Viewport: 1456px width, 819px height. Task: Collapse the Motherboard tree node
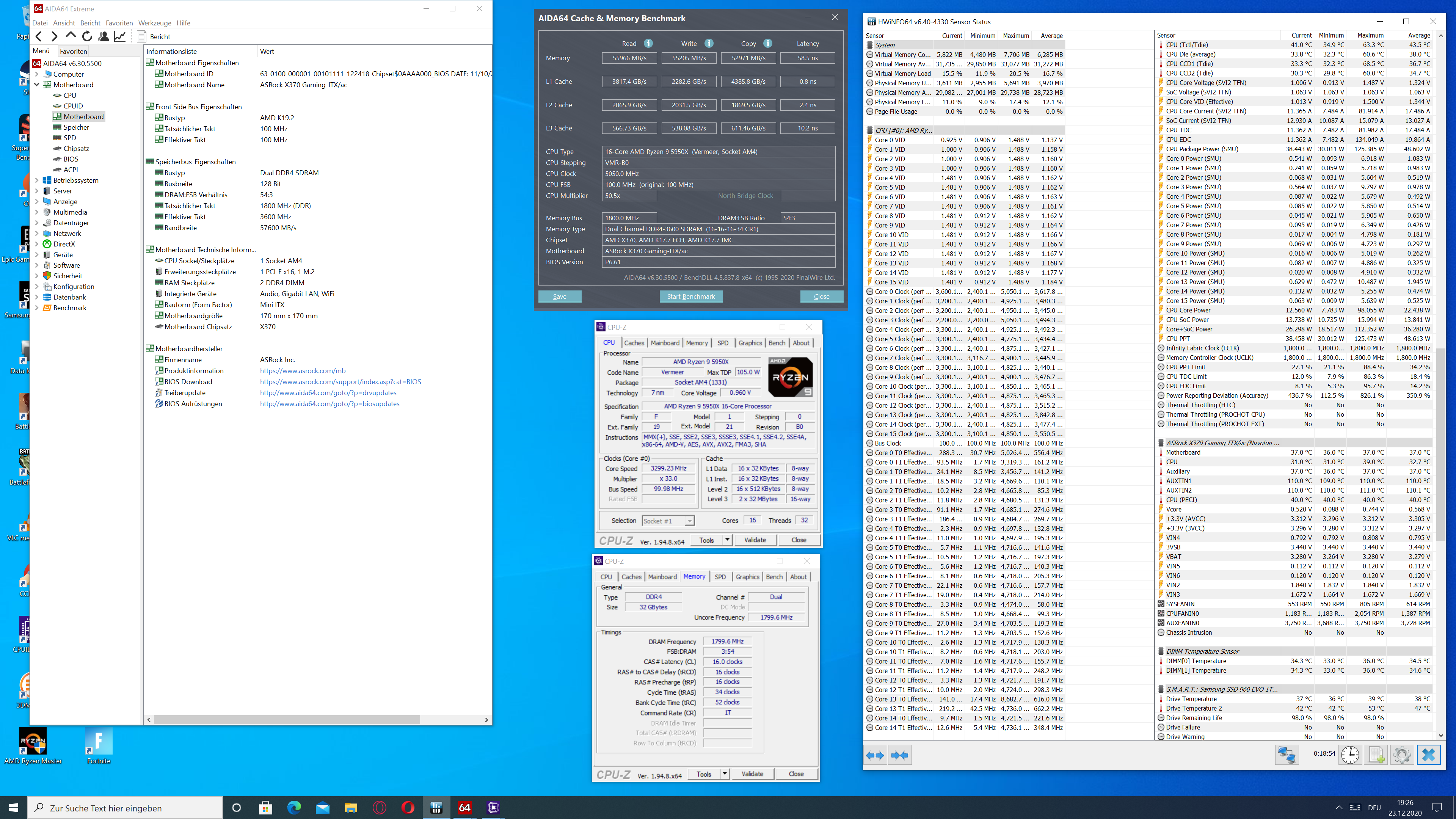coord(37,85)
